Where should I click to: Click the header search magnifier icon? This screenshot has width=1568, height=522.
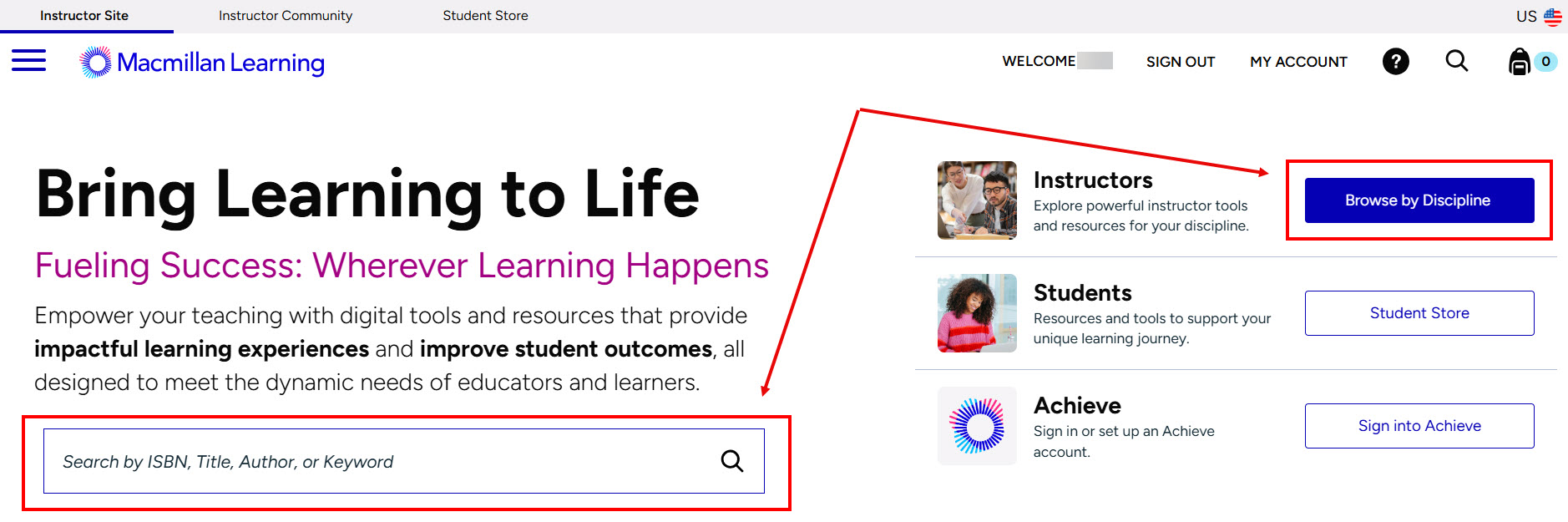tap(1456, 61)
